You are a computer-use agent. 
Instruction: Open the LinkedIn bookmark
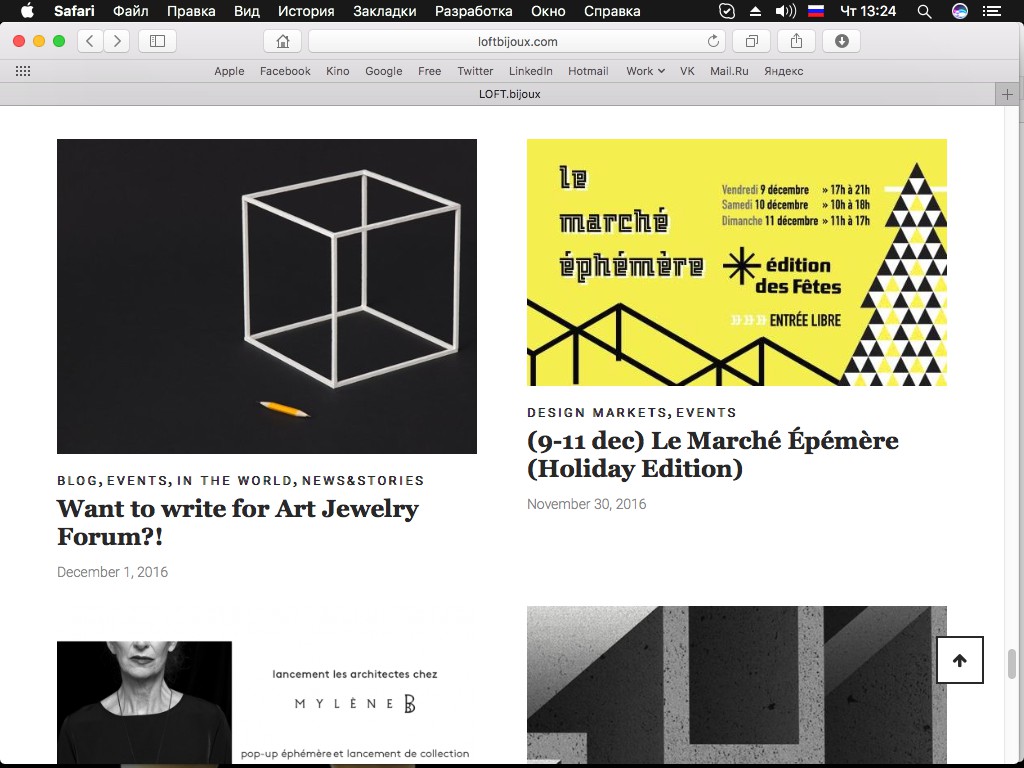click(530, 71)
